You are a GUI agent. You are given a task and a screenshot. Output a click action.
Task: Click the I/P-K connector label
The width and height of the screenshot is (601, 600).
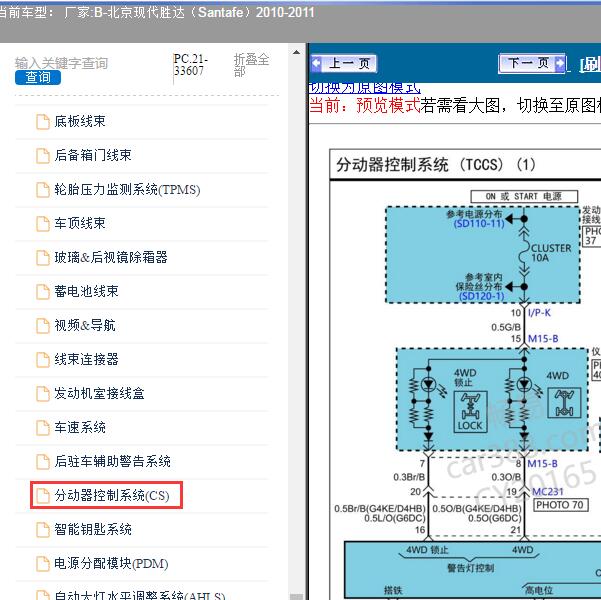pos(539,313)
